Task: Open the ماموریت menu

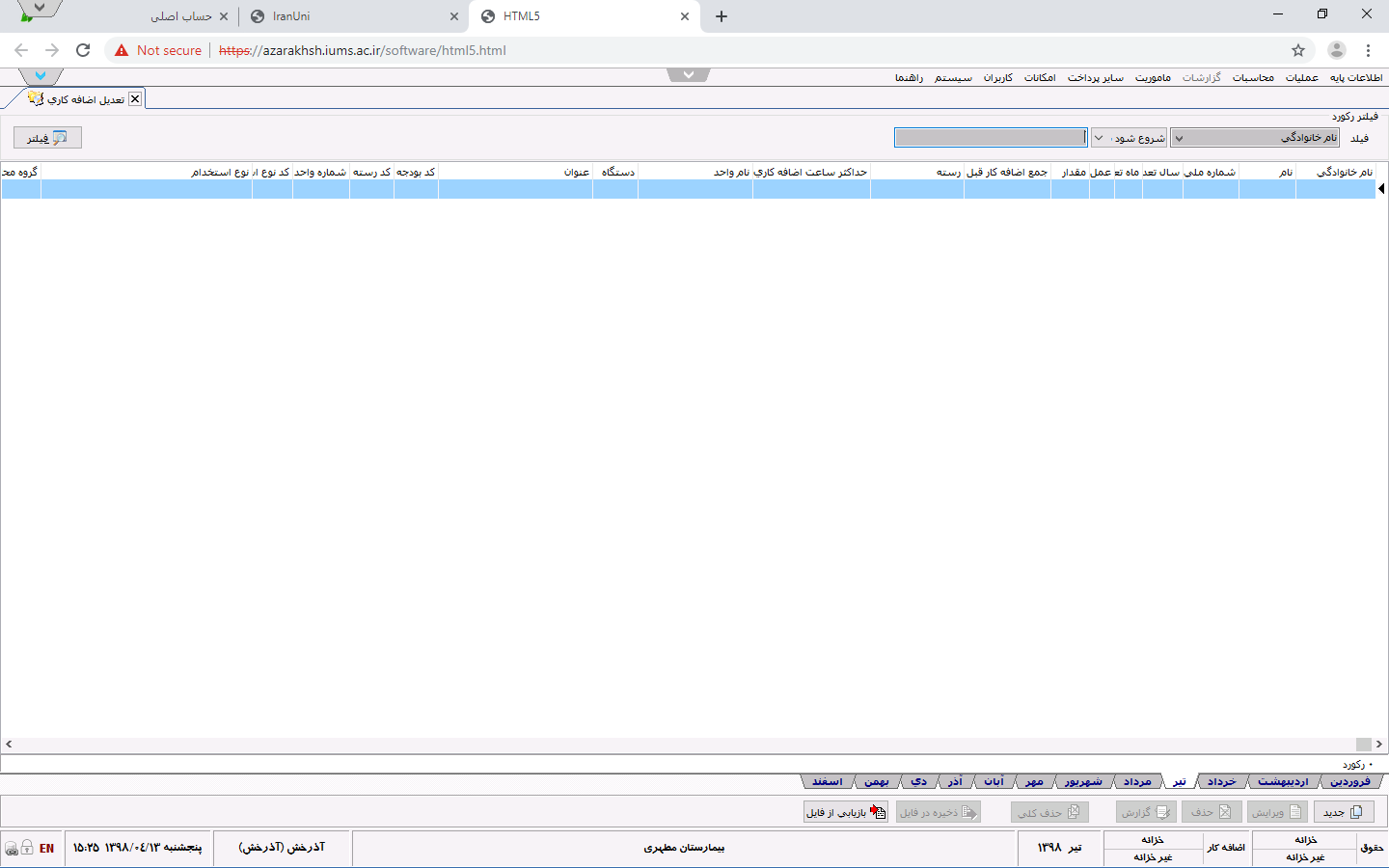Action: (x=1153, y=77)
